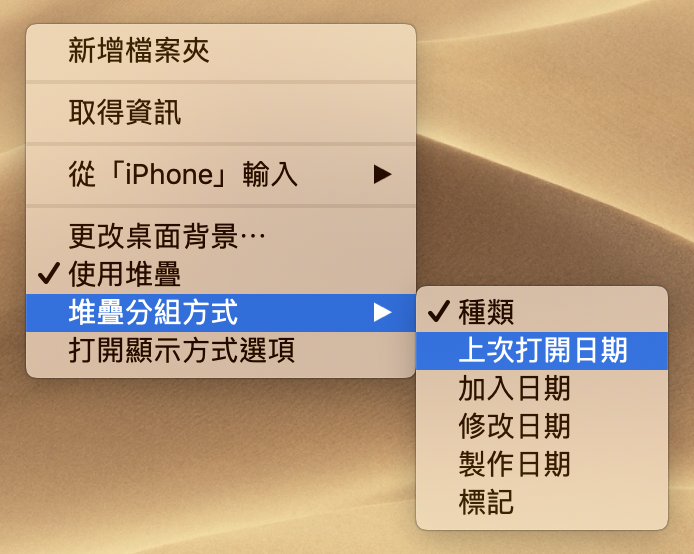The image size is (694, 554).
Task: Click empty desktop right of 新增檔案夾
Action: tap(553, 51)
